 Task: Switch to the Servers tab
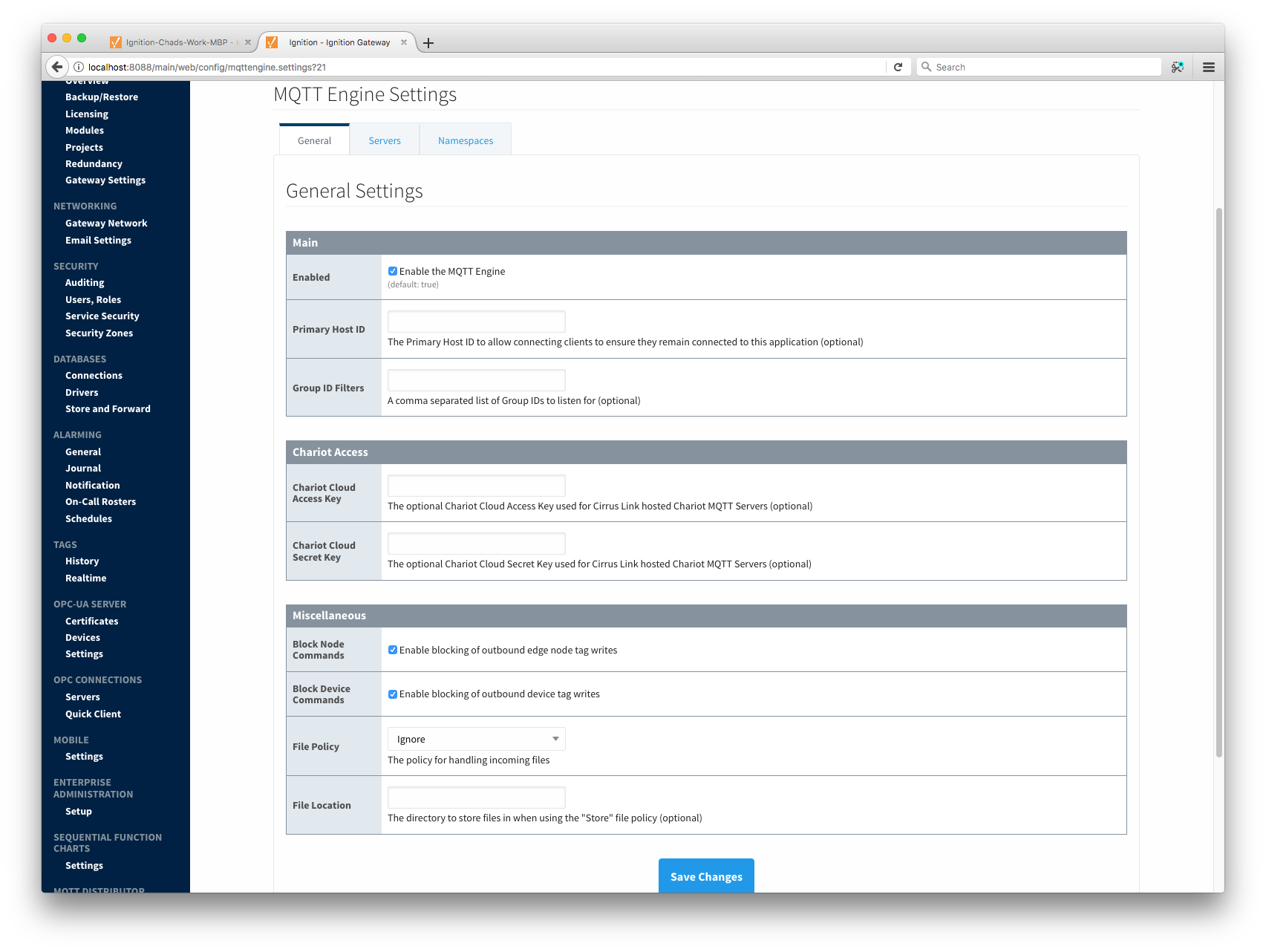click(x=385, y=140)
